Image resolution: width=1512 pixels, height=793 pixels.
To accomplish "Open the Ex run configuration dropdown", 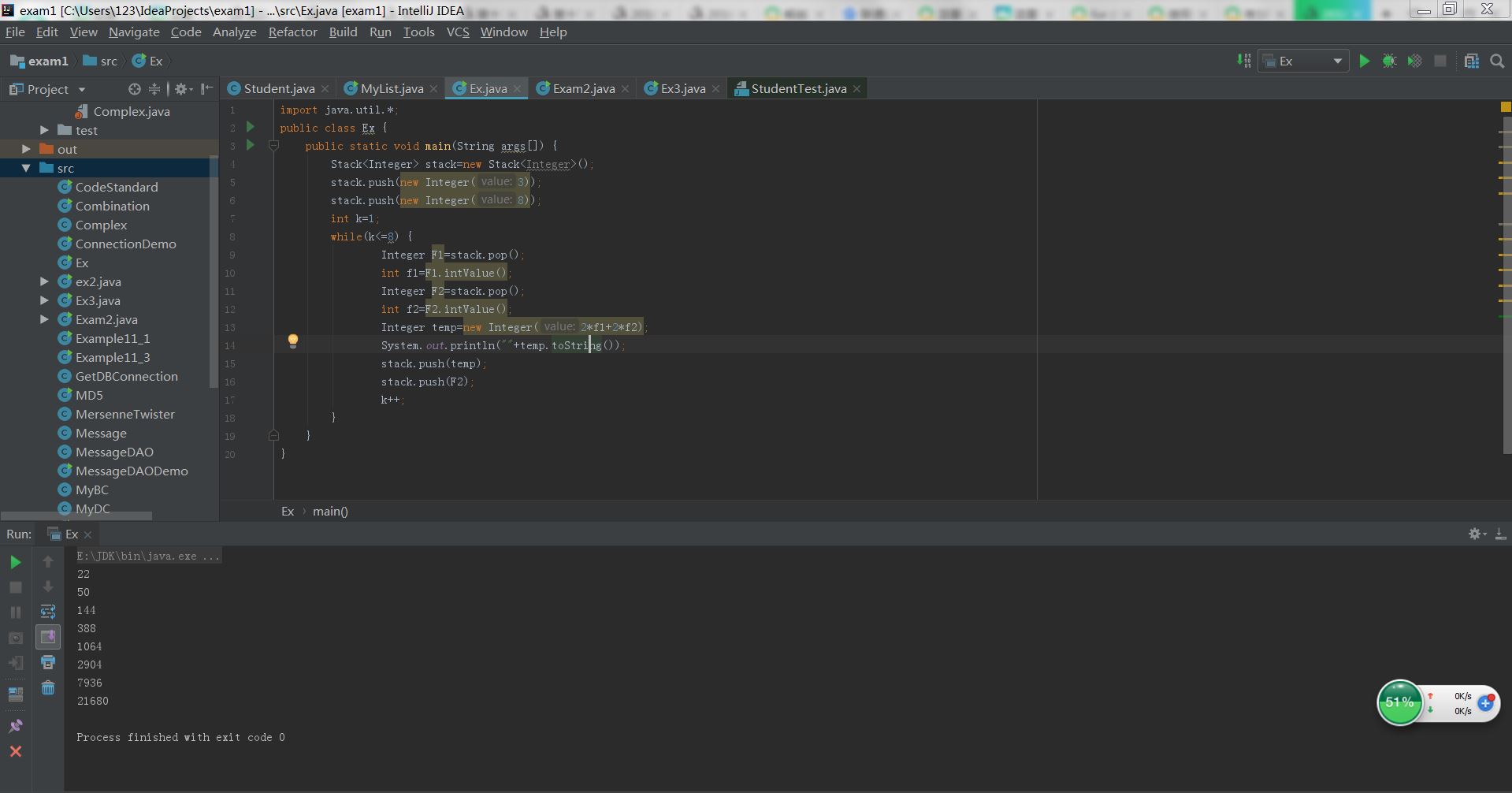I will coord(1303,61).
